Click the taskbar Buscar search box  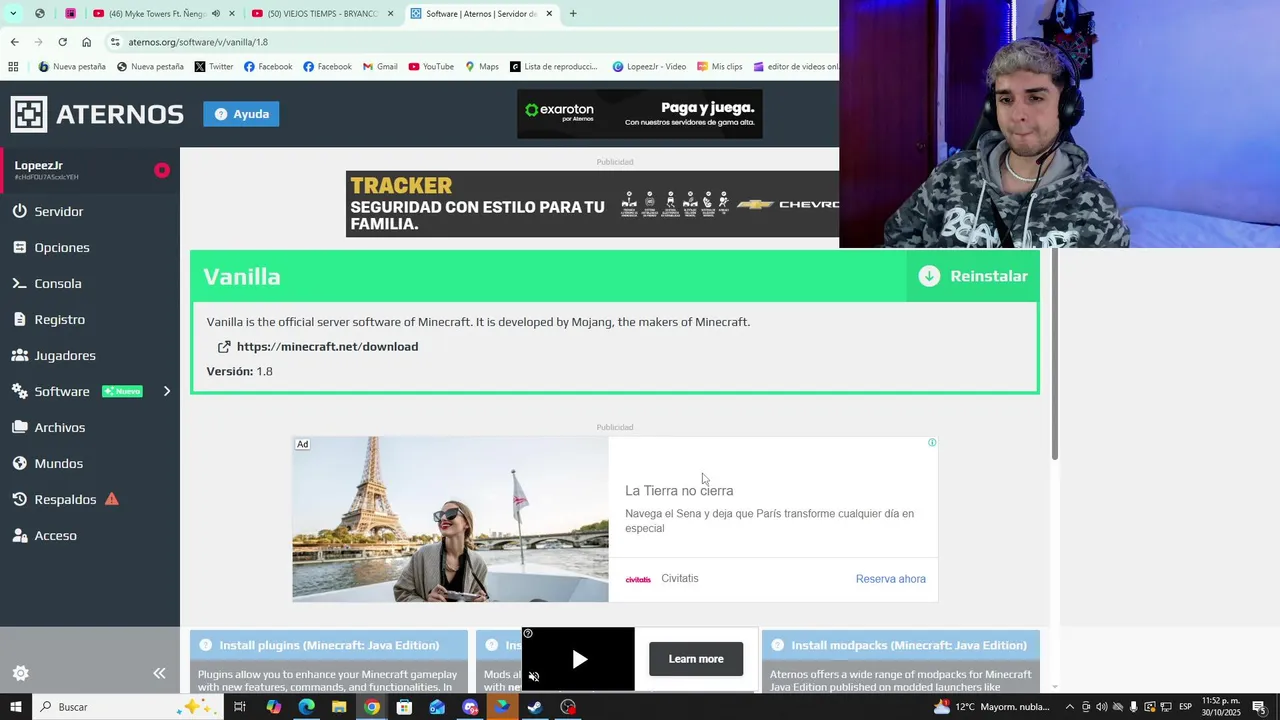point(127,707)
